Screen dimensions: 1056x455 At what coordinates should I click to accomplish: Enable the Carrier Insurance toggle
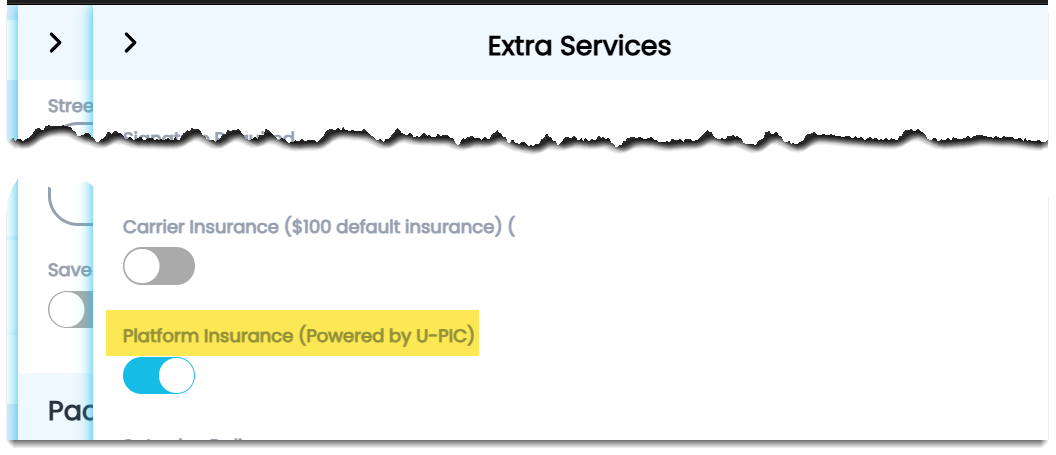tap(158, 267)
